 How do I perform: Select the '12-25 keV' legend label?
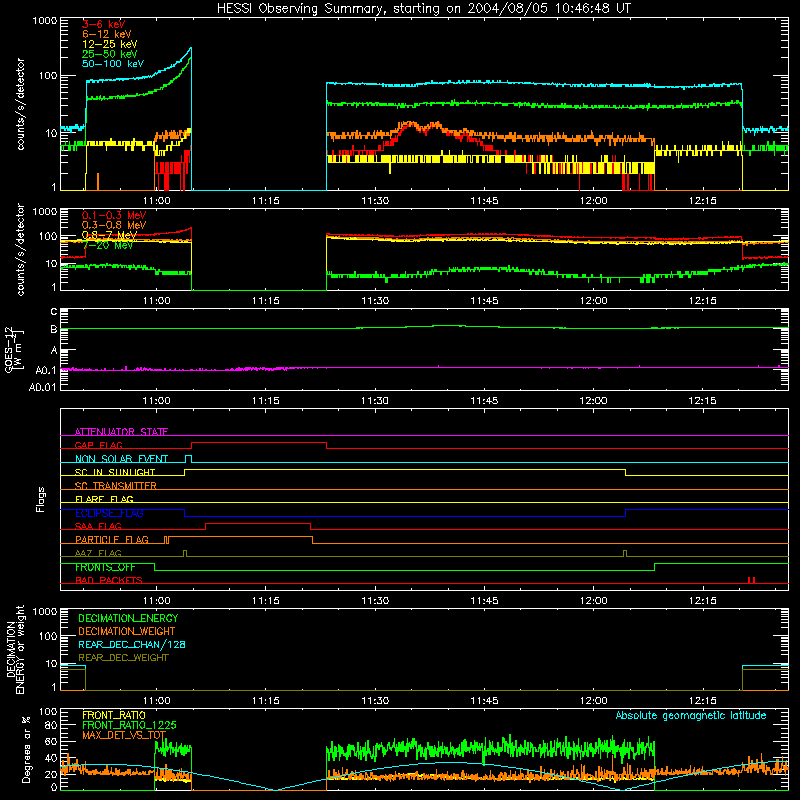110,44
